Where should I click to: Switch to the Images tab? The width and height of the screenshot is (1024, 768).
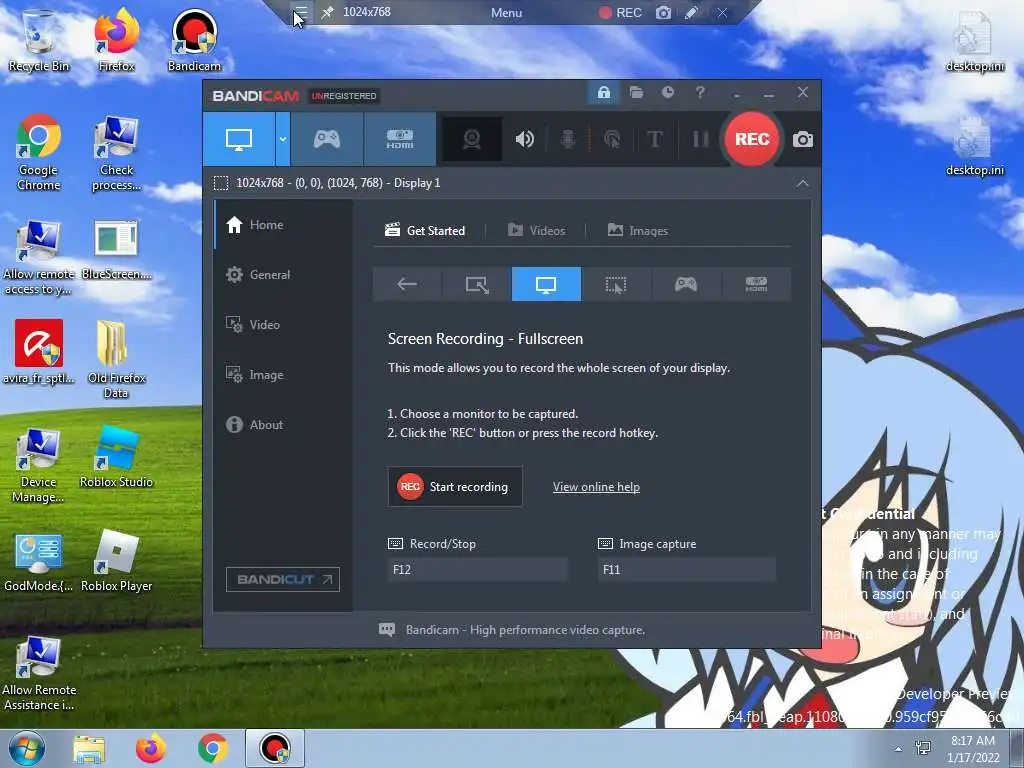[x=637, y=231]
